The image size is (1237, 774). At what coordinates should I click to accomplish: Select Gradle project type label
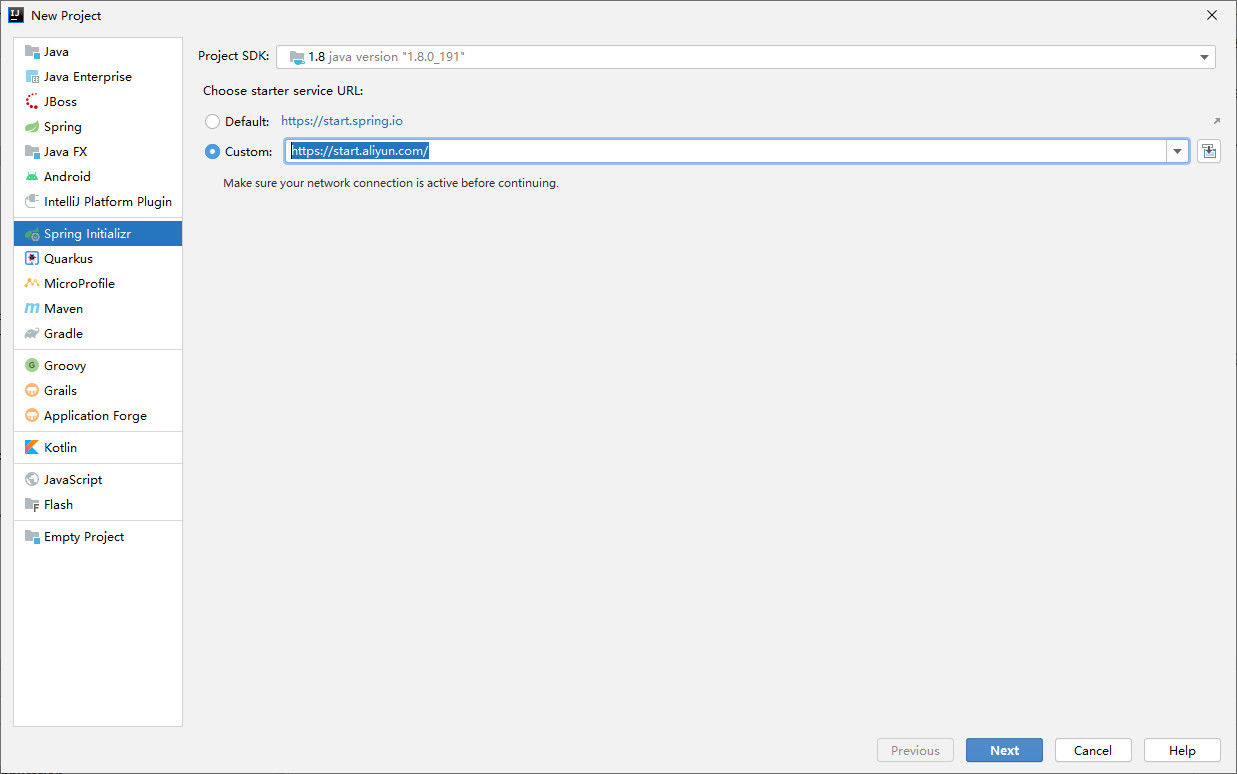(63, 334)
